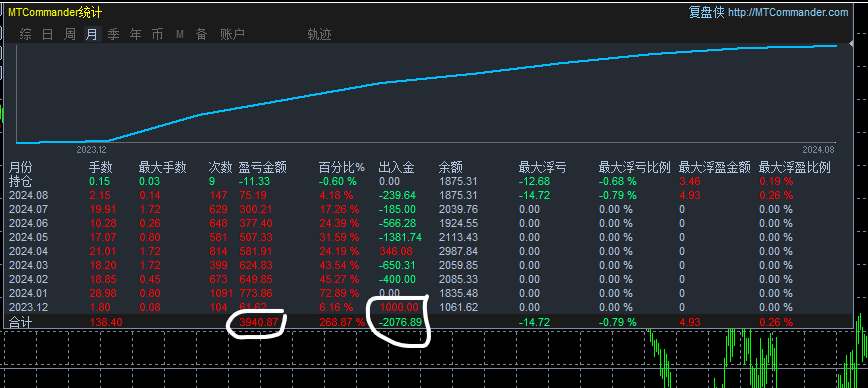Click the 月份 column header

point(20,167)
